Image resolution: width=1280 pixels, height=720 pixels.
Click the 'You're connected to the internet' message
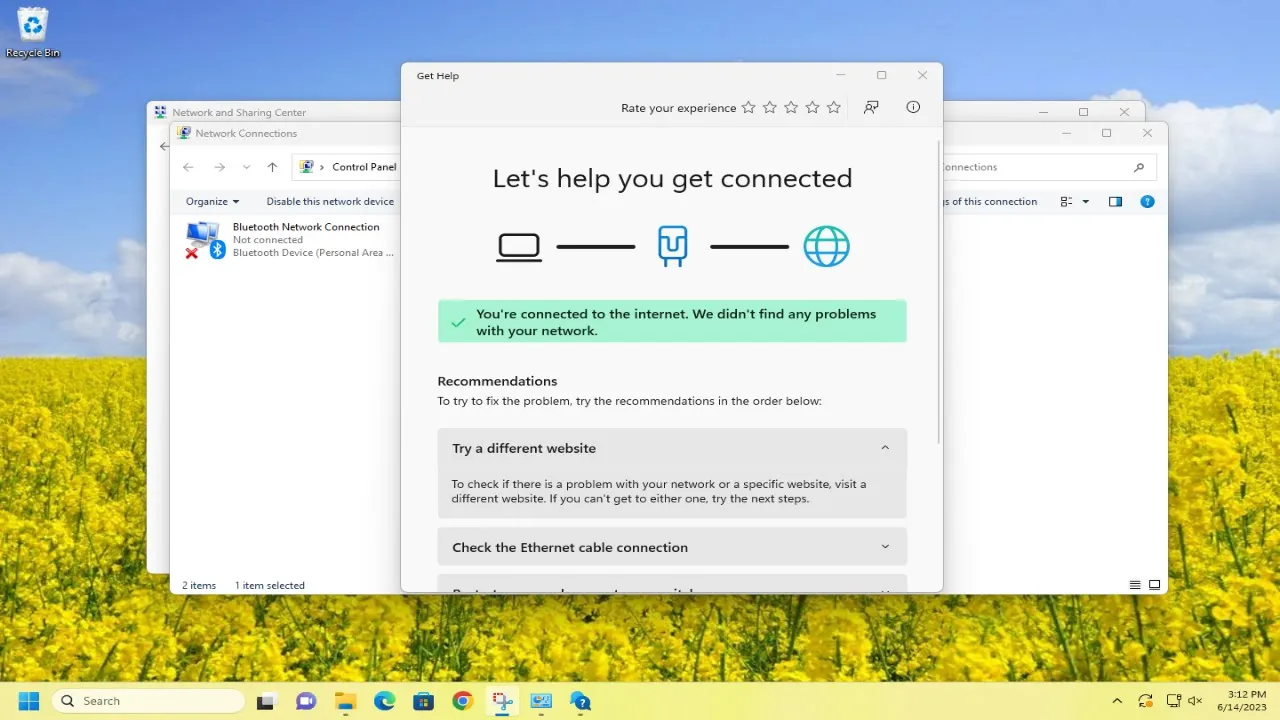(x=672, y=322)
